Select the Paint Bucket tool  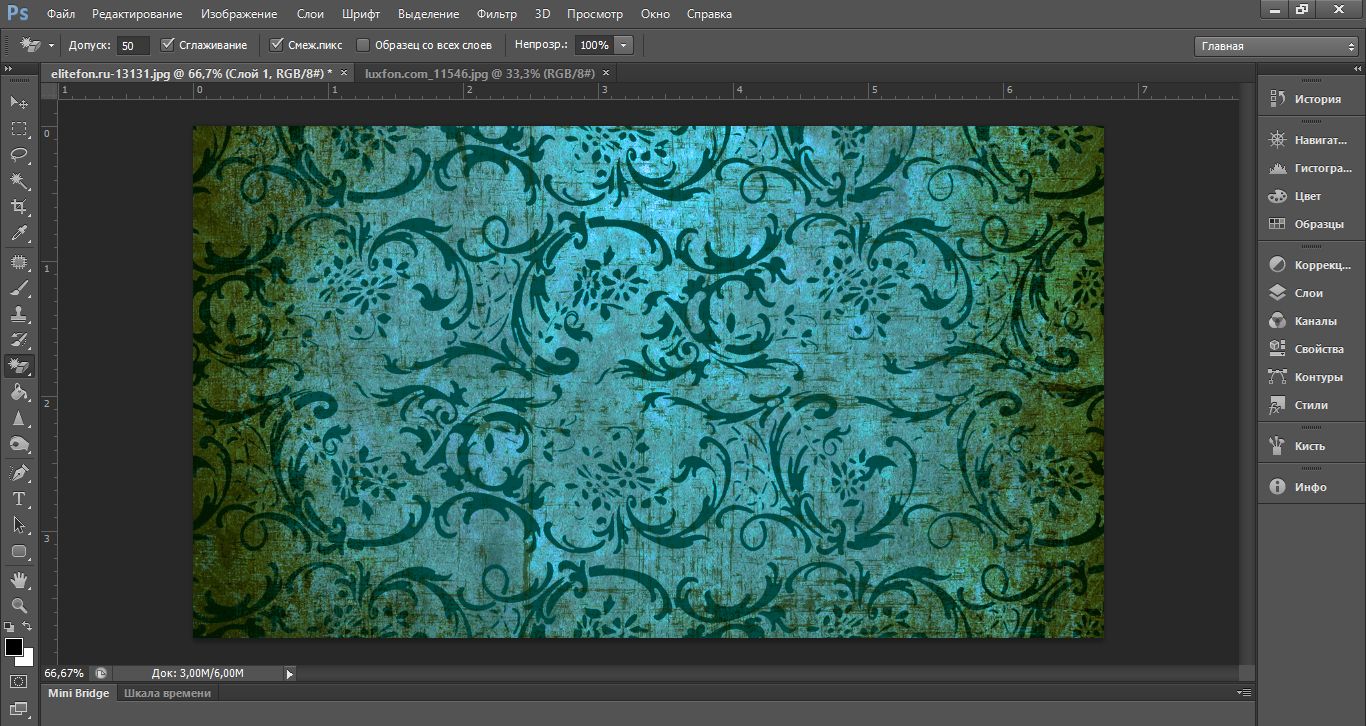point(19,392)
